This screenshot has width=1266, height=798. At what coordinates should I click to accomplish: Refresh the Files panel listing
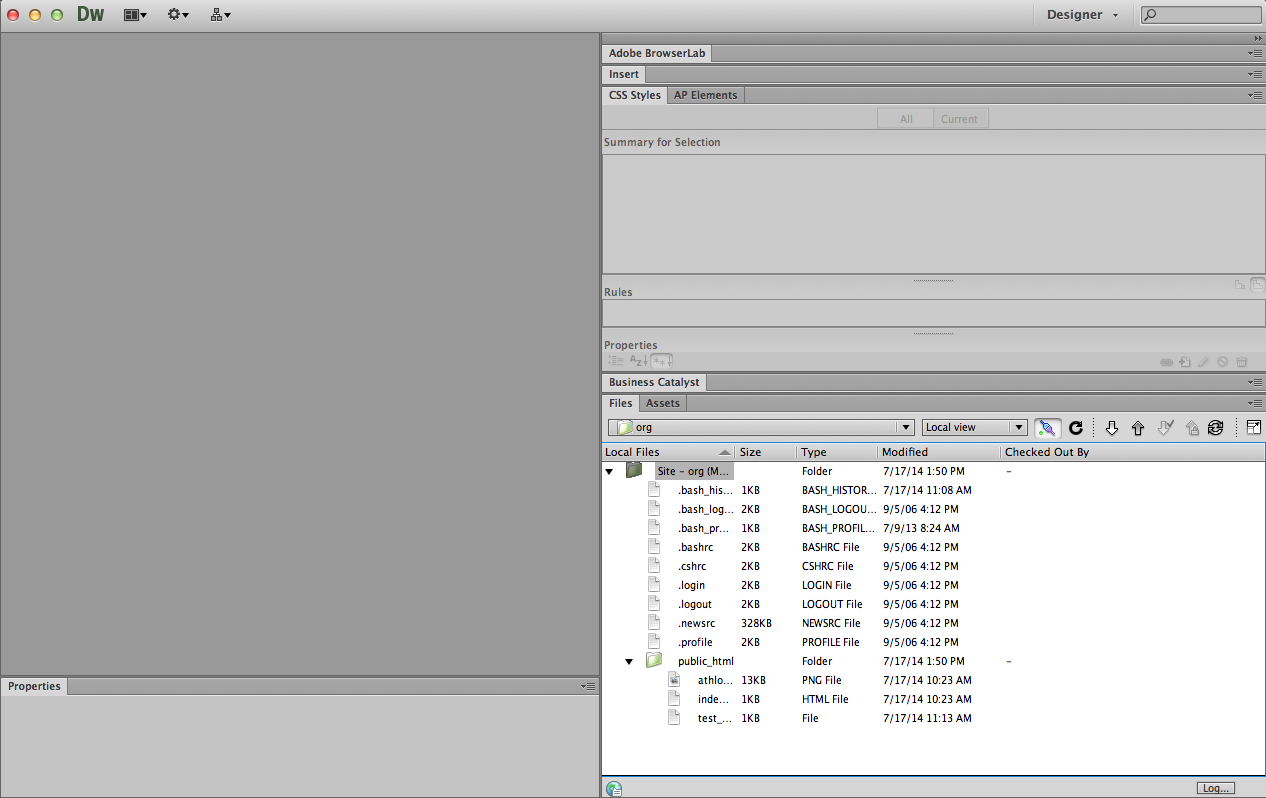(x=1076, y=428)
